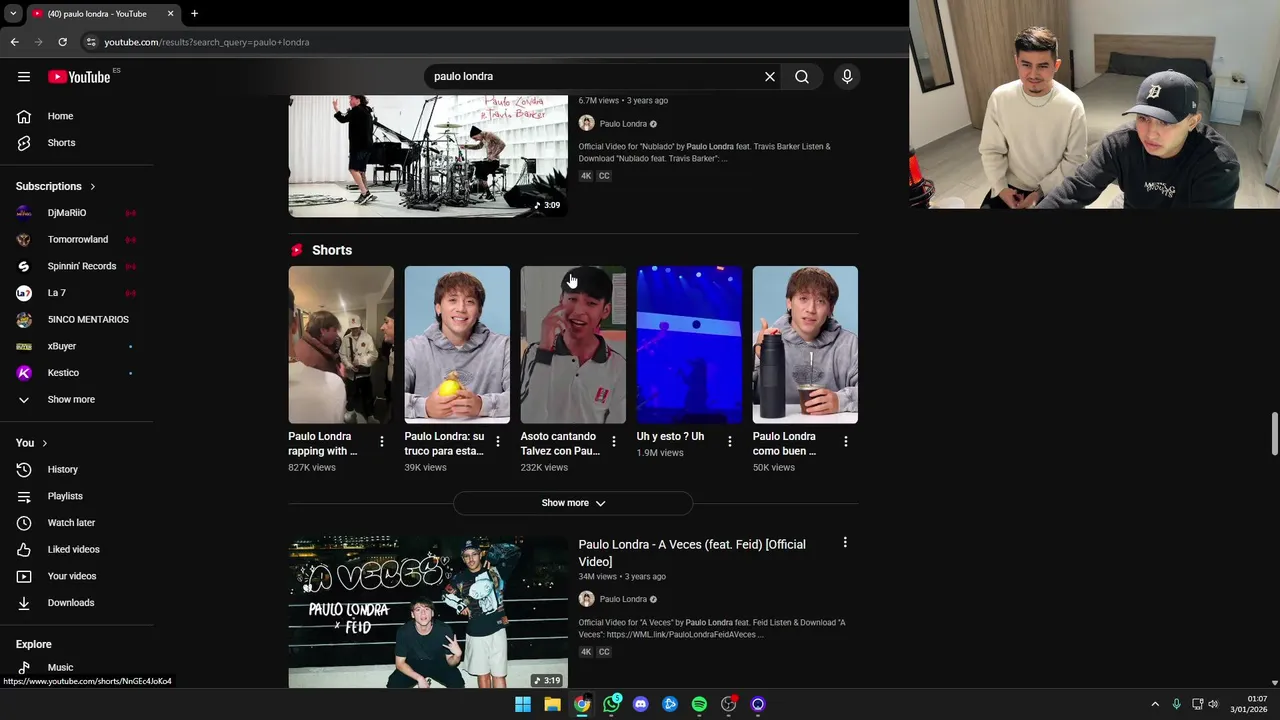Expand the You section chevron
Viewport: 1280px width, 720px height.
point(44,443)
